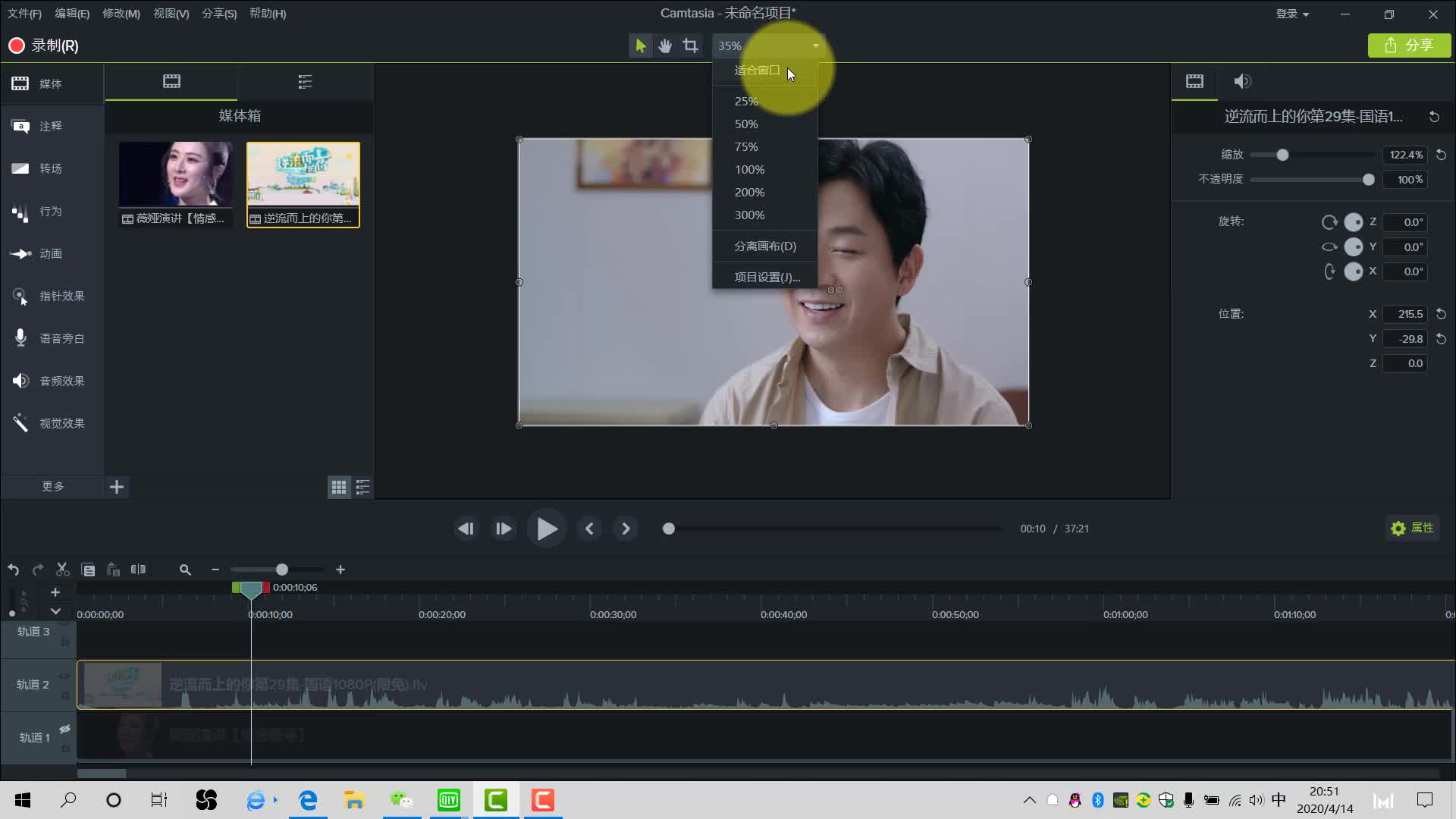
Task: Open the Transitions (转场) panel
Action: click(x=51, y=168)
